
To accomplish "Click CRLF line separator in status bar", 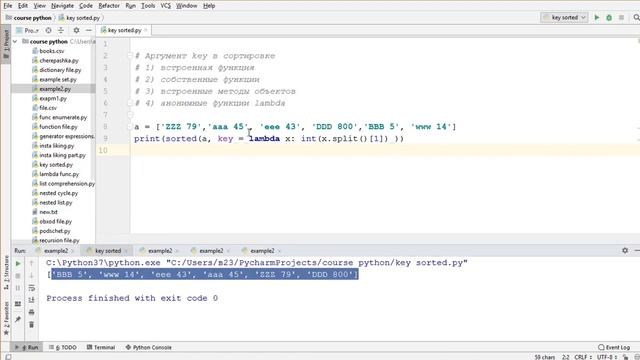I will click(x=583, y=357).
